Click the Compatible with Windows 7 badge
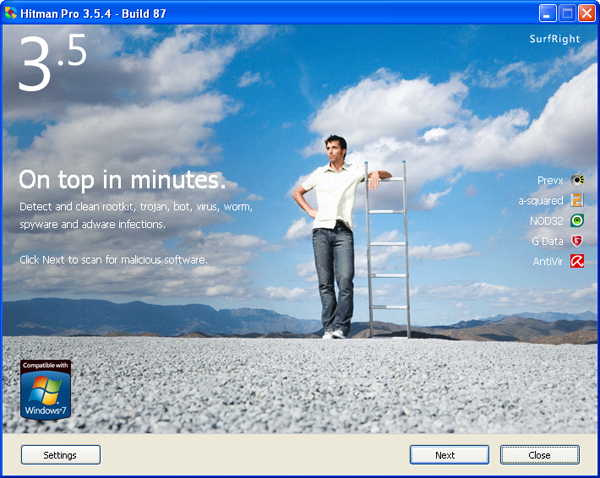Image resolution: width=600 pixels, height=478 pixels. [x=46, y=390]
